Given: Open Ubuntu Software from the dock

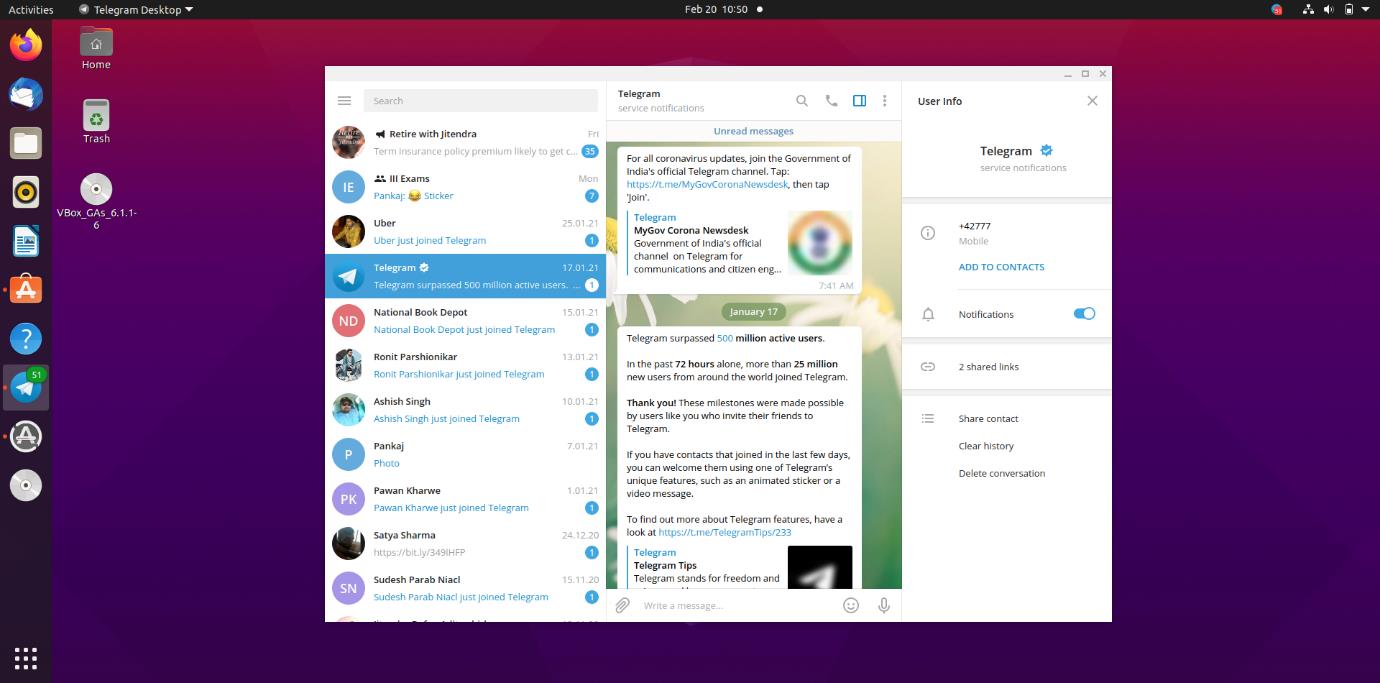Looking at the screenshot, I should pos(26,290).
